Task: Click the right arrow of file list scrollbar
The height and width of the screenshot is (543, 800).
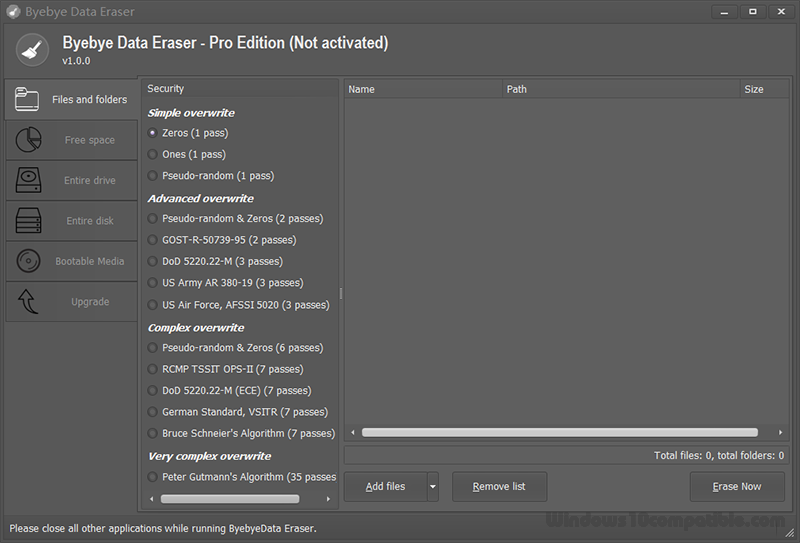Action: 780,433
